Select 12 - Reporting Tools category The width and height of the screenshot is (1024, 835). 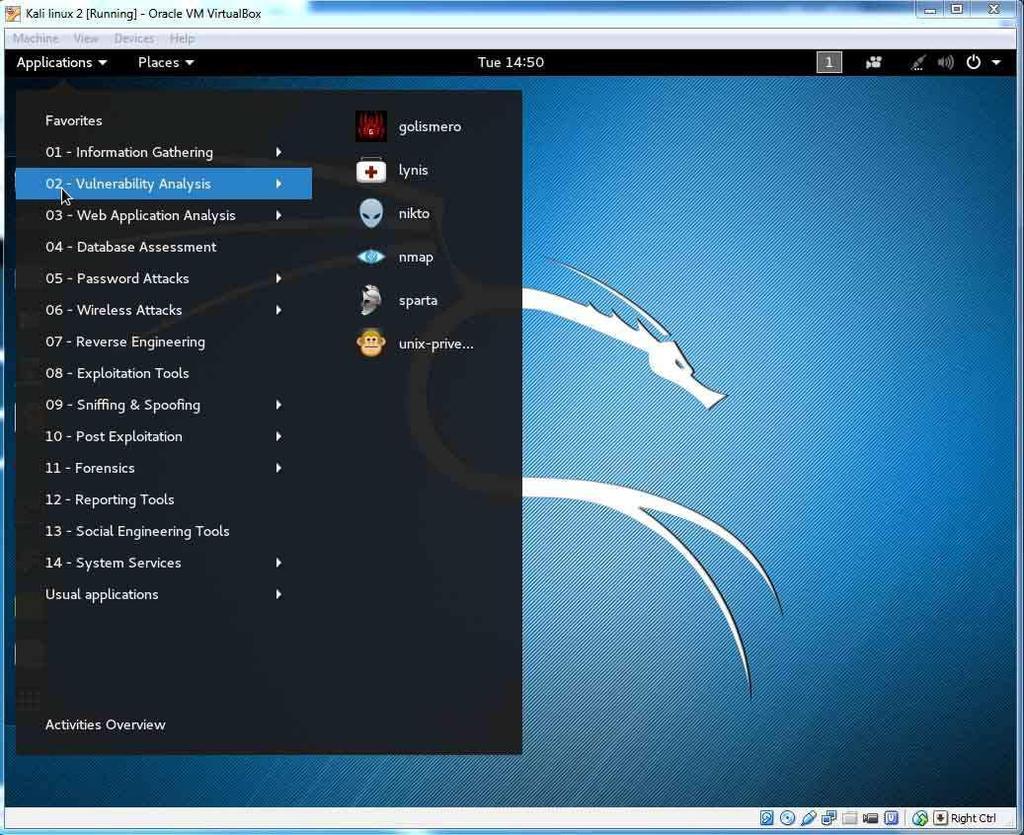(163, 499)
